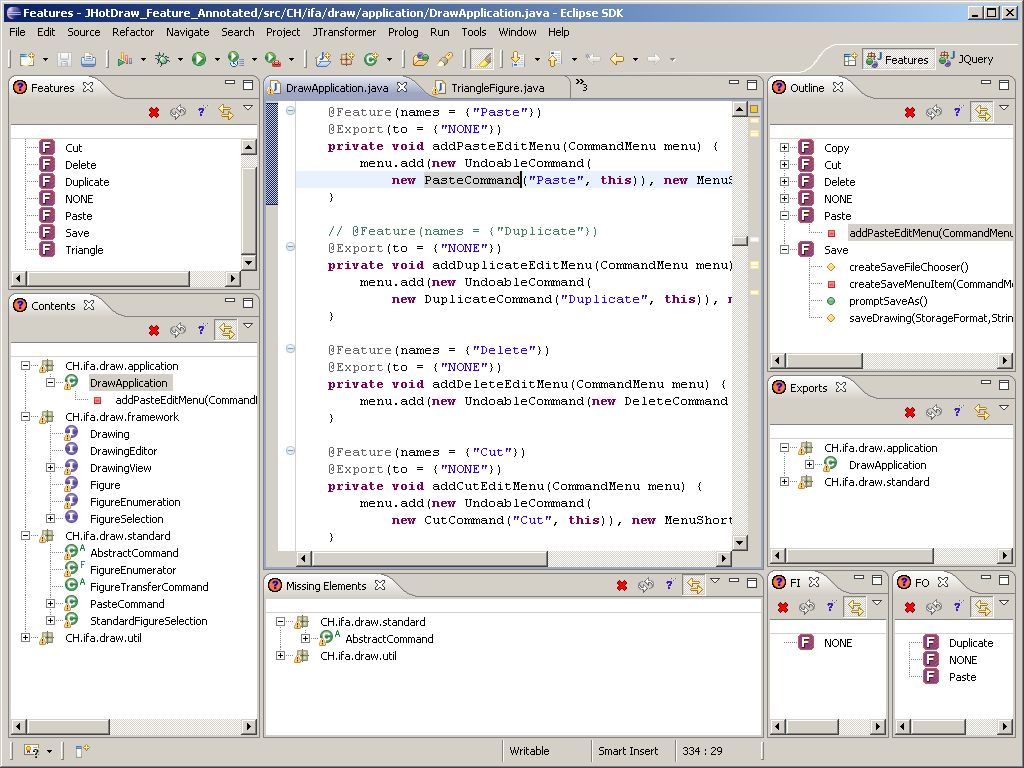Close the DrawApplication.java editor tab
This screenshot has width=1024, height=768.
click(402, 87)
